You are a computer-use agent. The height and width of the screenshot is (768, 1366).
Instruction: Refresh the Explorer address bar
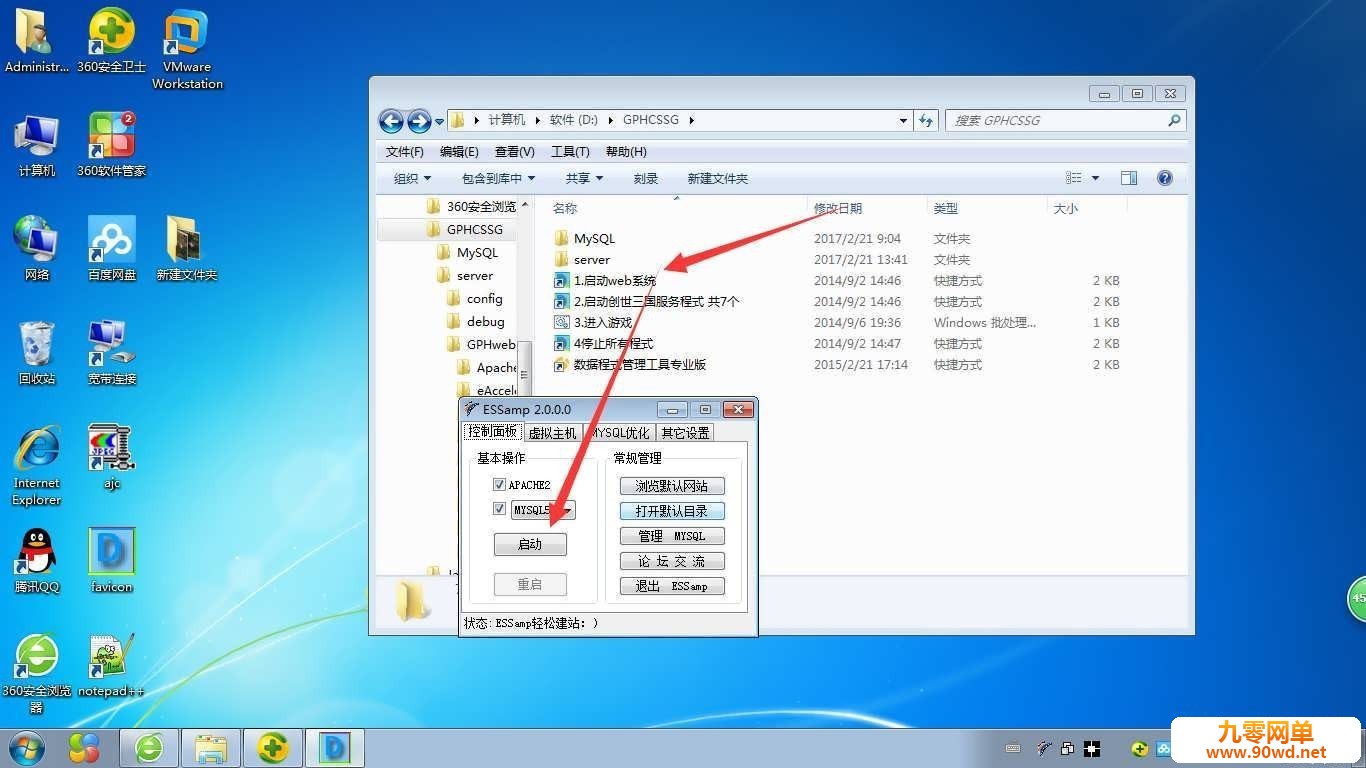click(927, 120)
